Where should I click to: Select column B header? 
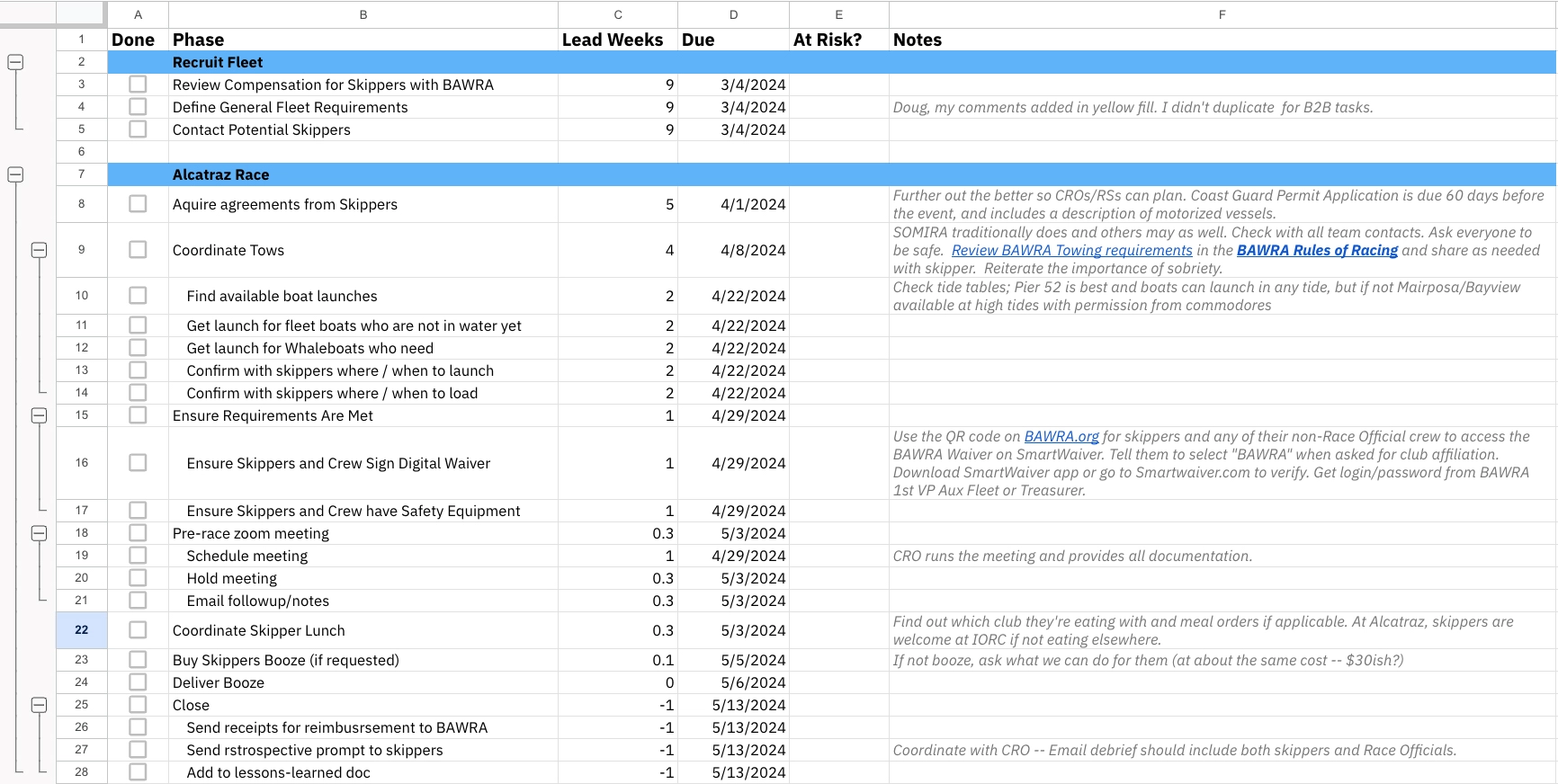coord(363,14)
